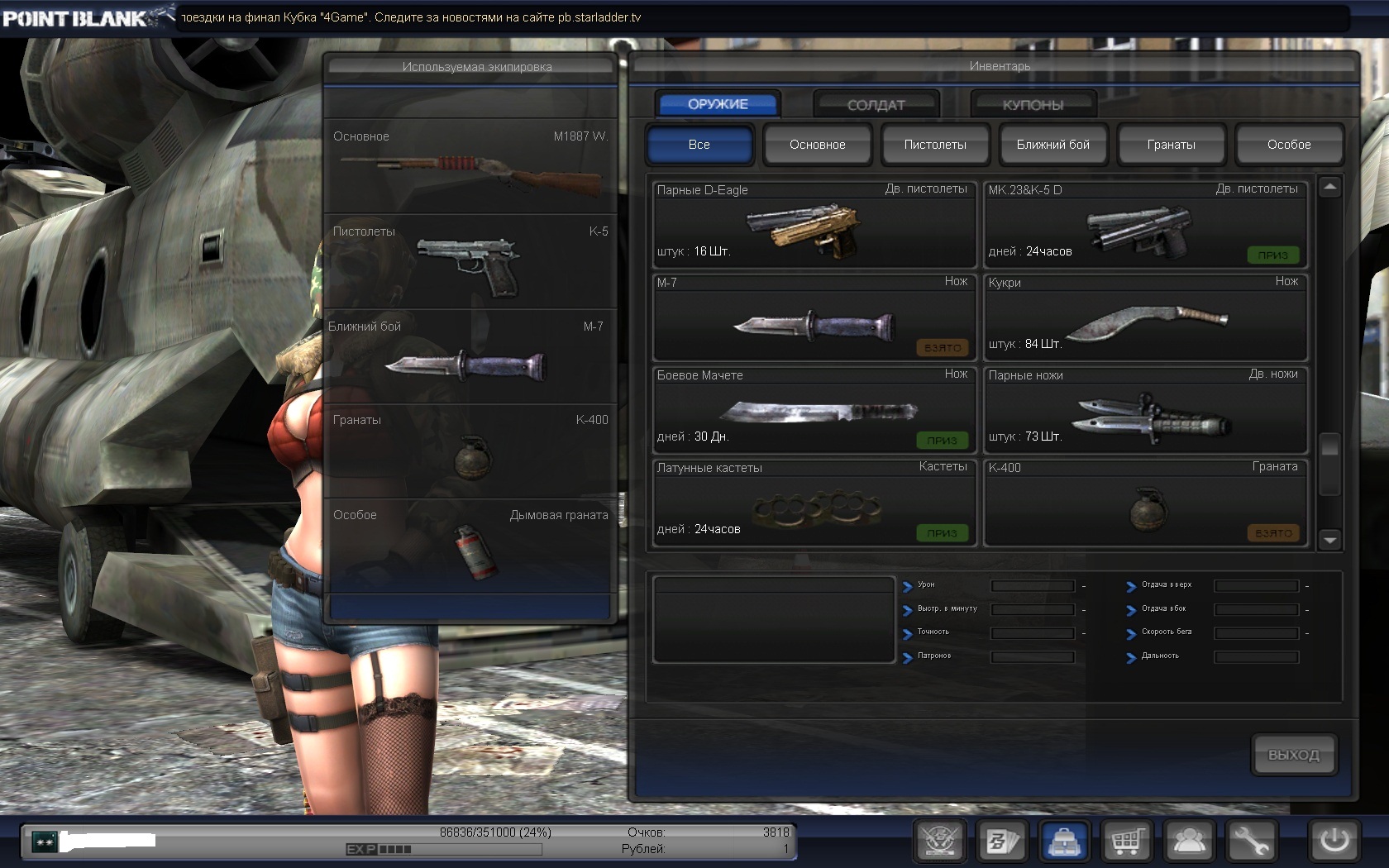Click inventory scrollbar down arrow

click(1329, 540)
